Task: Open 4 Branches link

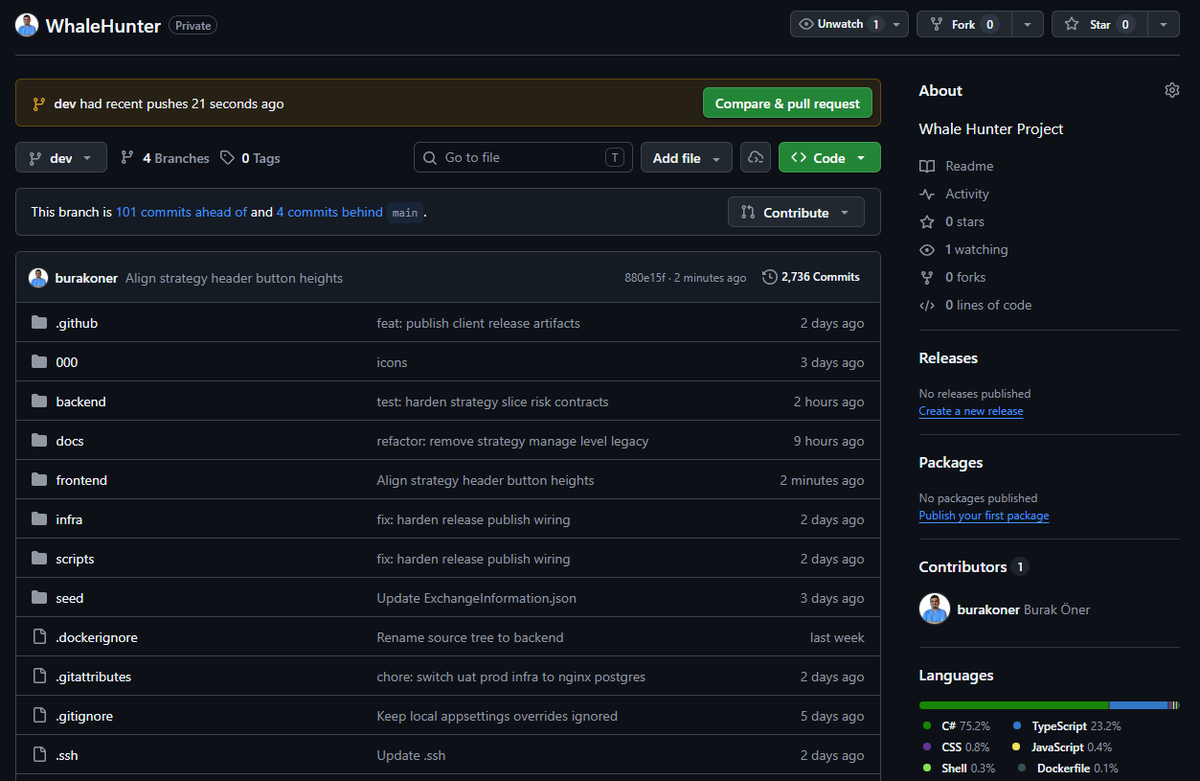Action: (165, 158)
